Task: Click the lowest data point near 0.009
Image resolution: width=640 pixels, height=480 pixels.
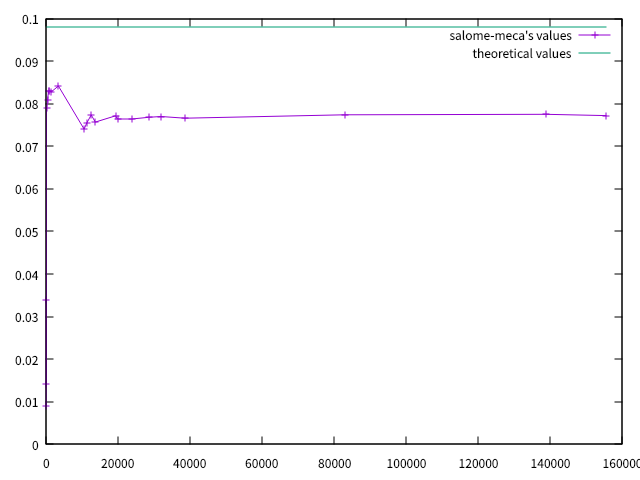Action: point(46,405)
